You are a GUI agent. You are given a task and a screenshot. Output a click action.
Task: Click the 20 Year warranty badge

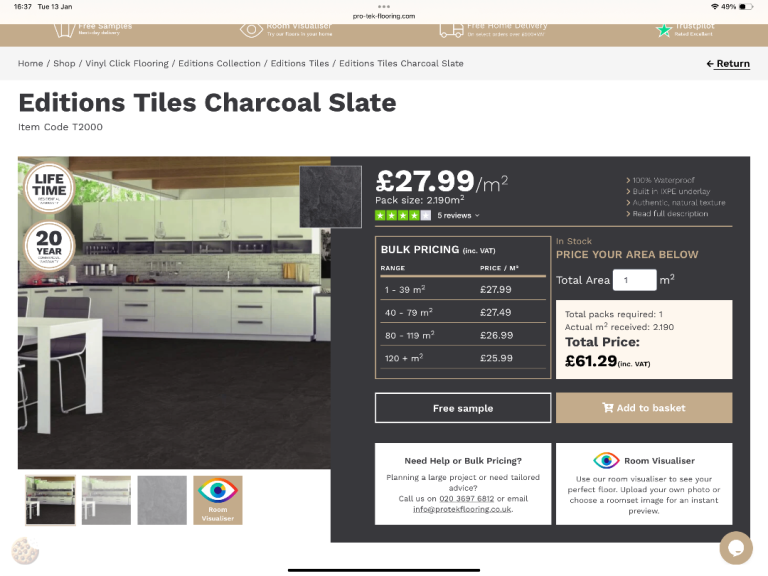(x=49, y=246)
